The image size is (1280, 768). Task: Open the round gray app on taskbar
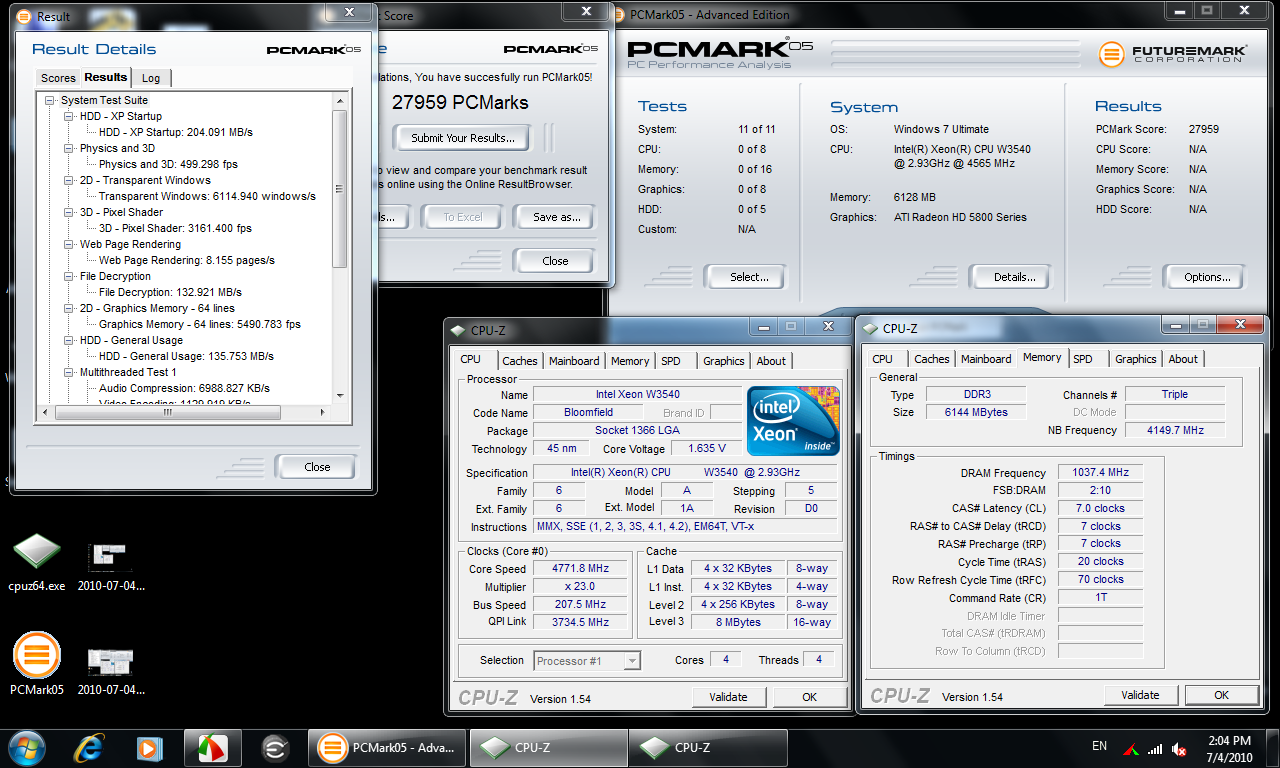(x=275, y=747)
